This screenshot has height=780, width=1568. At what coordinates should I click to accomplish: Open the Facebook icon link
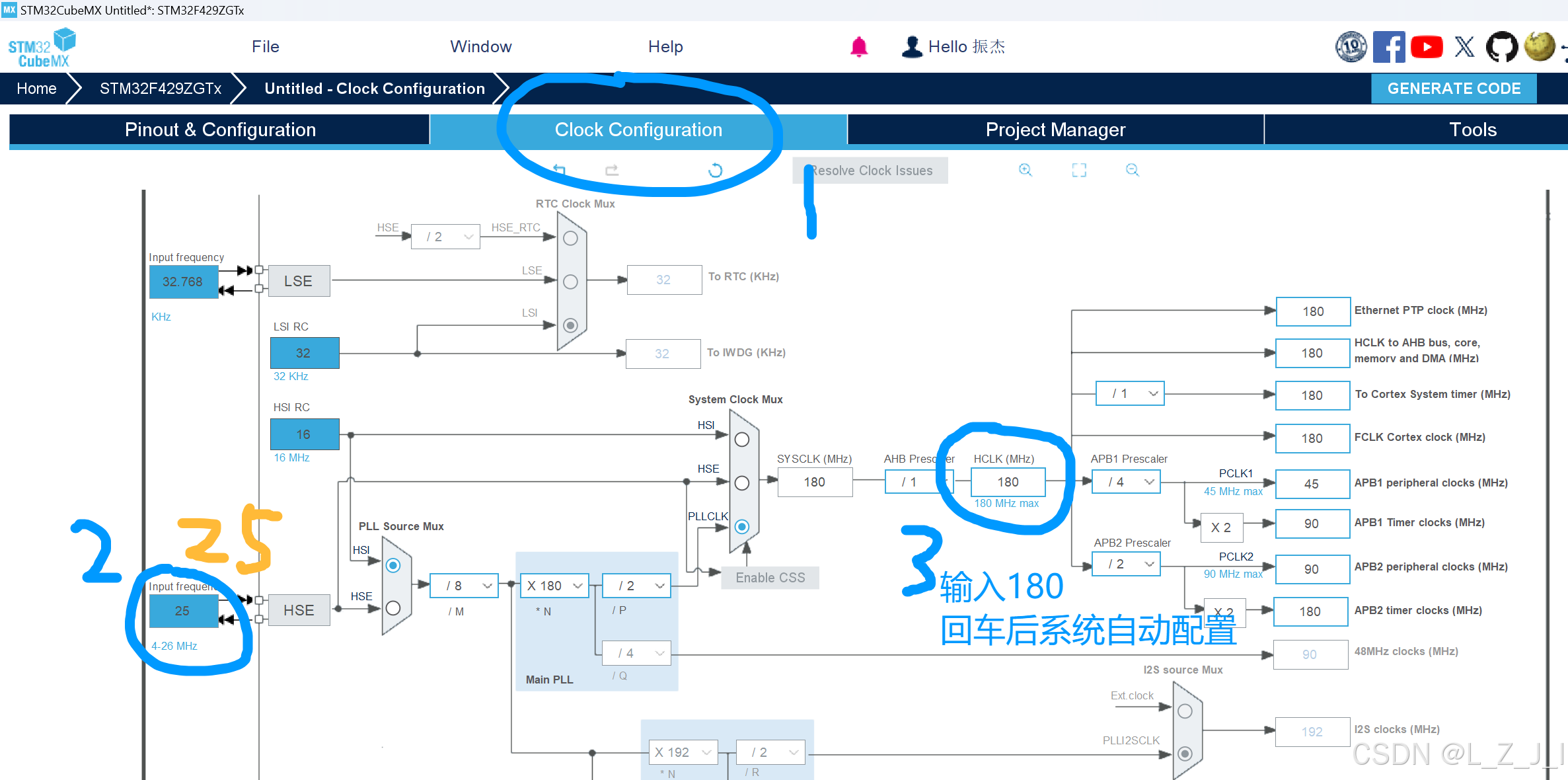coord(1389,47)
